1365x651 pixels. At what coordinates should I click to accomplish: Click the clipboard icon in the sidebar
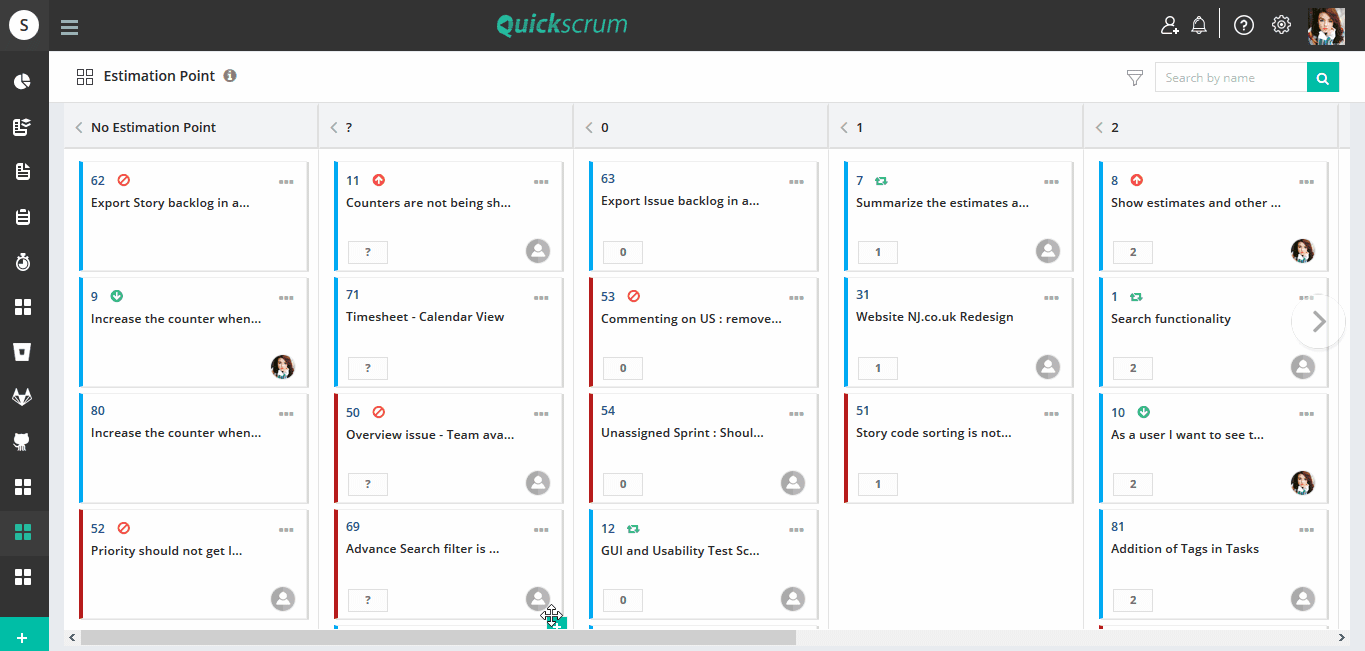click(24, 215)
